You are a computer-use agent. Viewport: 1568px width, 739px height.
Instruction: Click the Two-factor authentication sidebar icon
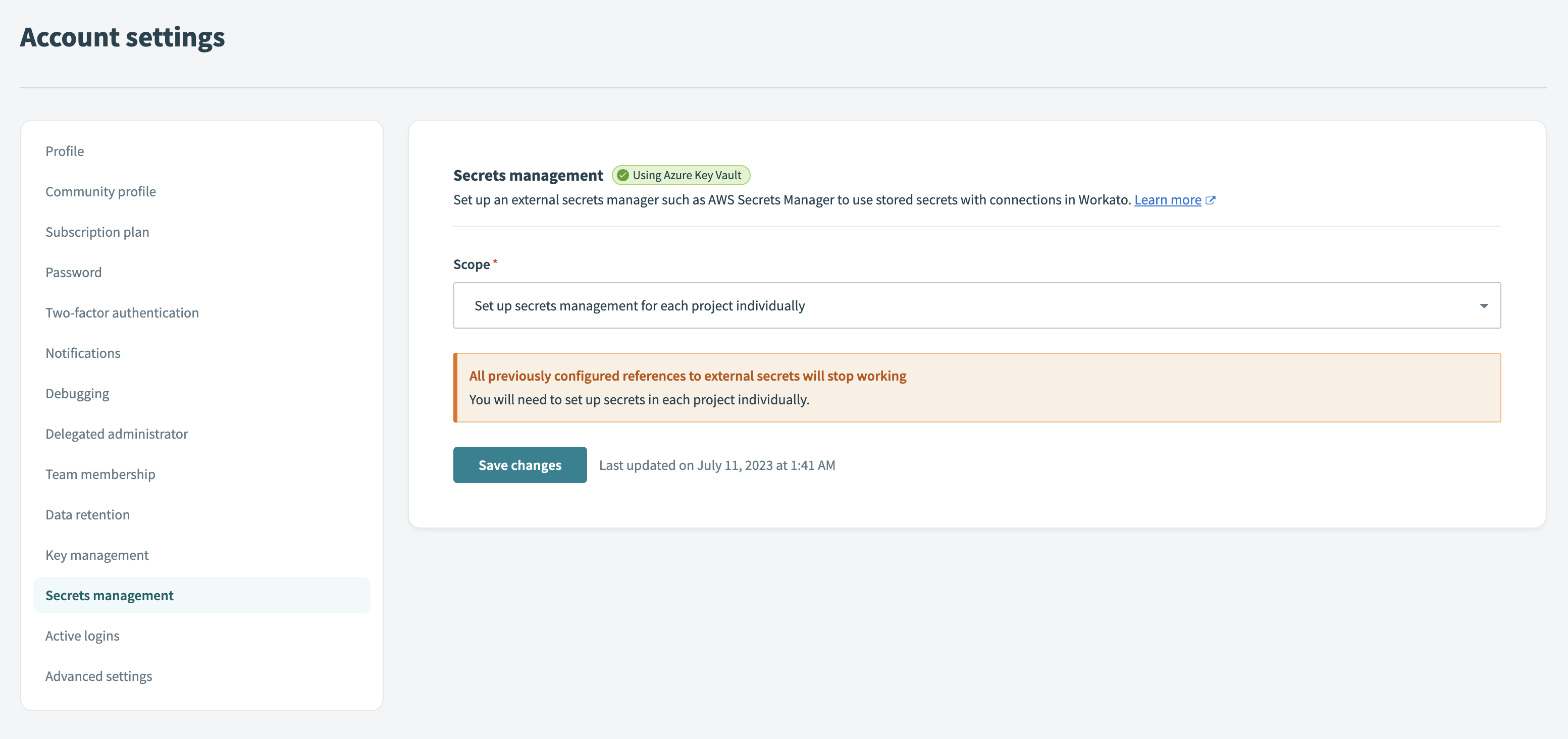click(122, 311)
